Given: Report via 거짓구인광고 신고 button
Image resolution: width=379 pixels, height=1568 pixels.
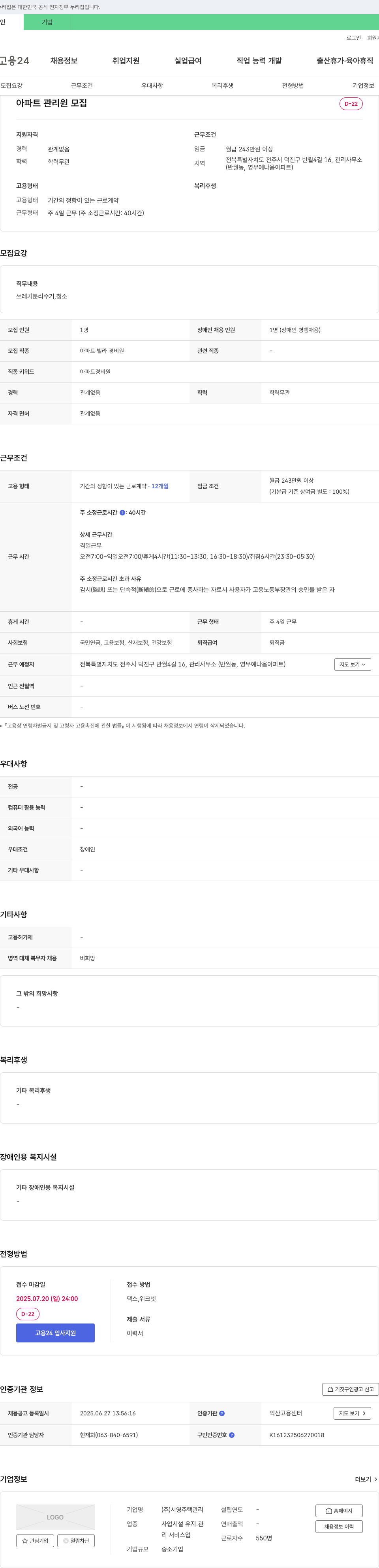Looking at the screenshot, I should point(350,1390).
